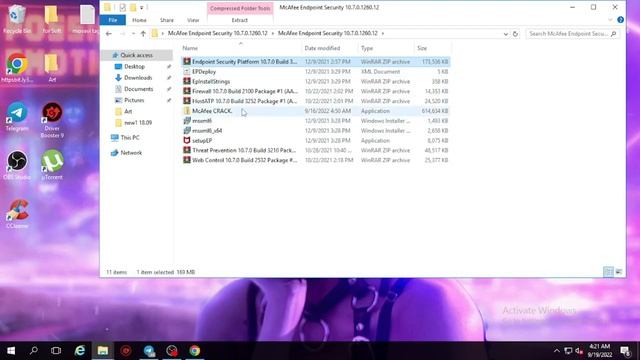Launch CCleaner from the desktop

click(x=17, y=214)
